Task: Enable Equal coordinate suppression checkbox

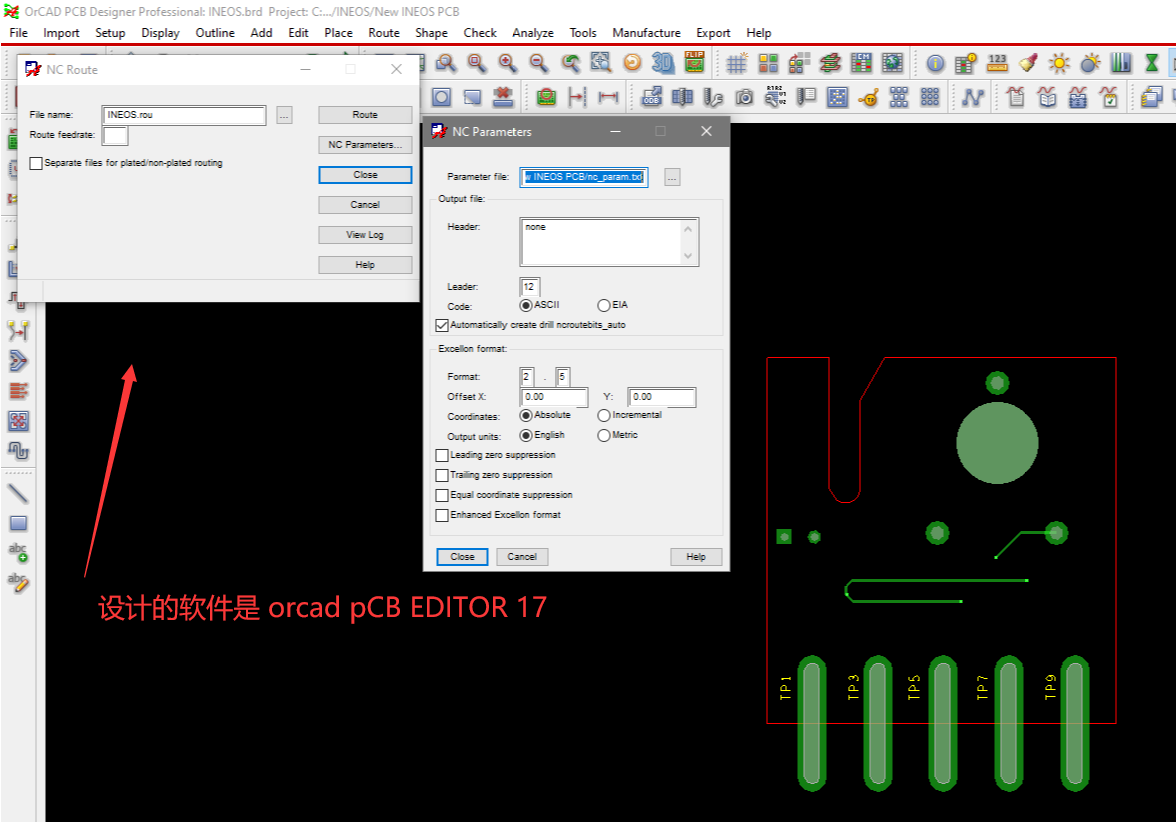Action: click(x=442, y=496)
